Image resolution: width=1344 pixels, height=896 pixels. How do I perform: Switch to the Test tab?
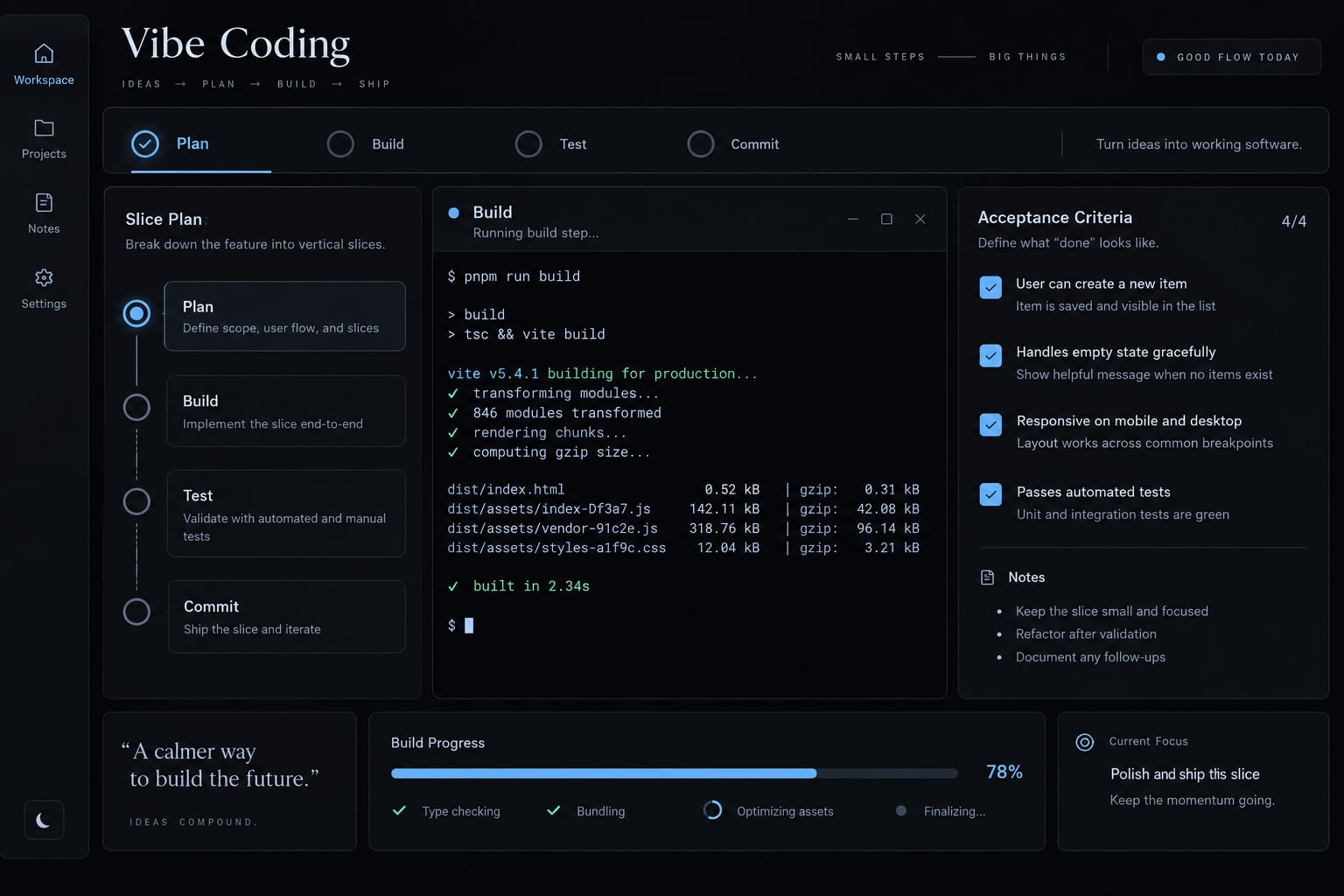pyautogui.click(x=551, y=143)
